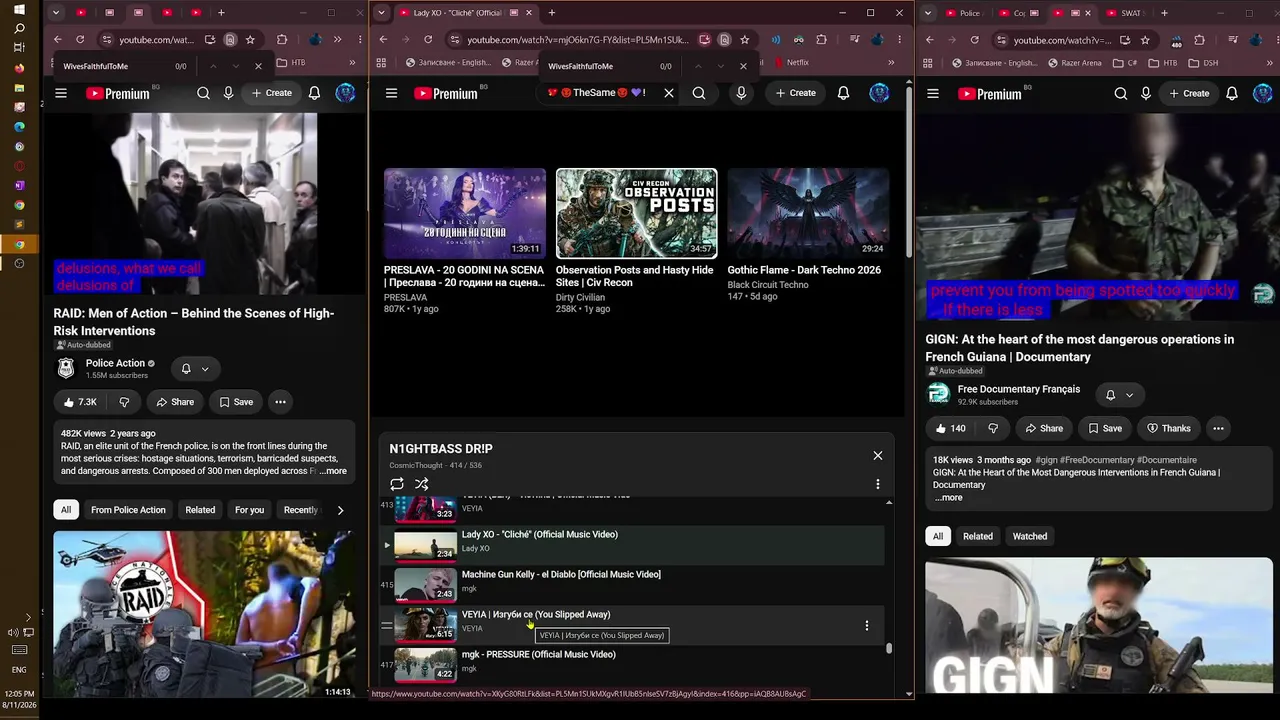Open search in the right YouTube window
Viewport: 1280px width, 720px height.
pos(1121,94)
